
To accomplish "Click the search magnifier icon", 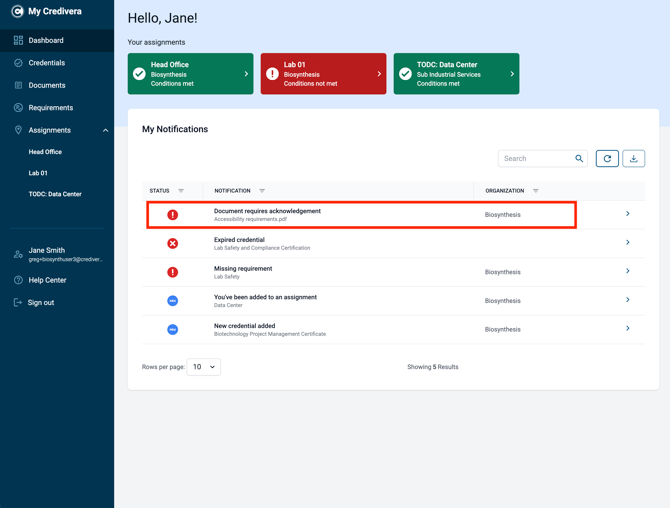I will click(579, 159).
